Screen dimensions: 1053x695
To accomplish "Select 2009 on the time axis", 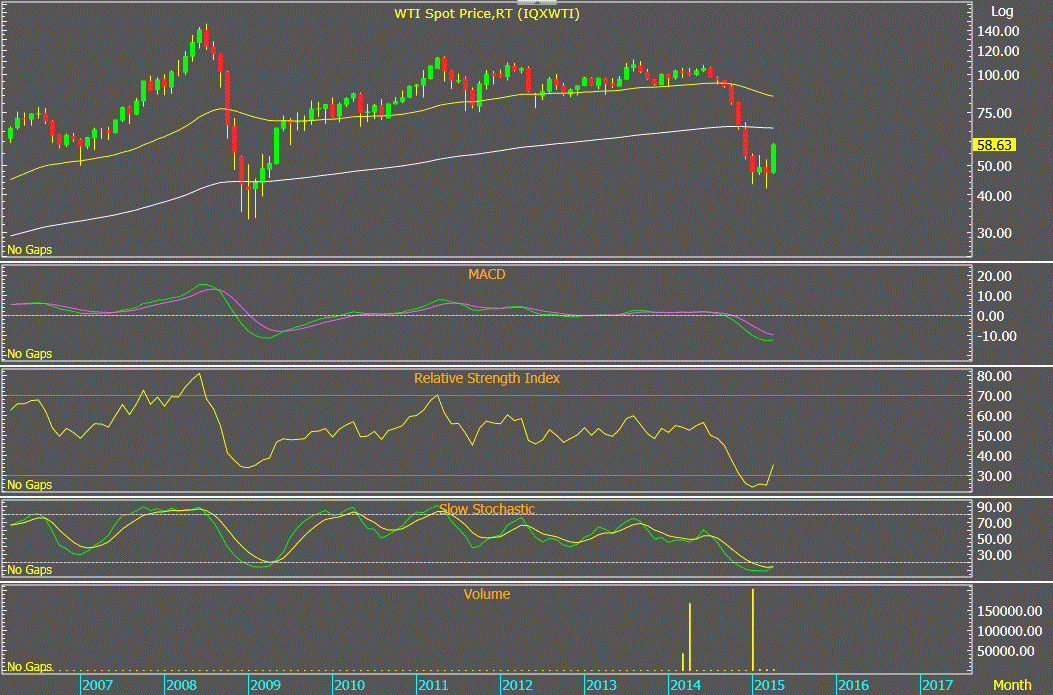I will pos(265,685).
